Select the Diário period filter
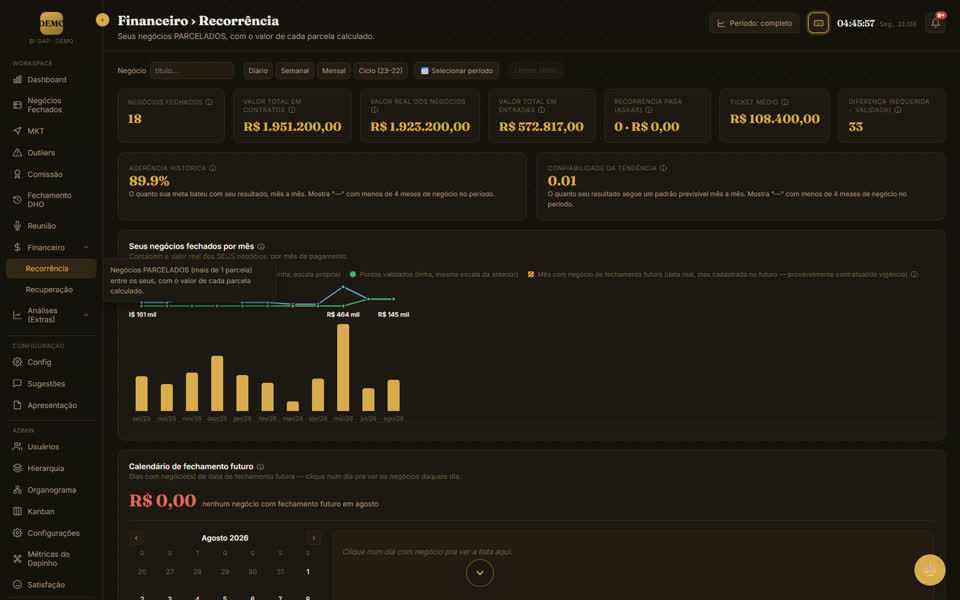 (x=258, y=70)
